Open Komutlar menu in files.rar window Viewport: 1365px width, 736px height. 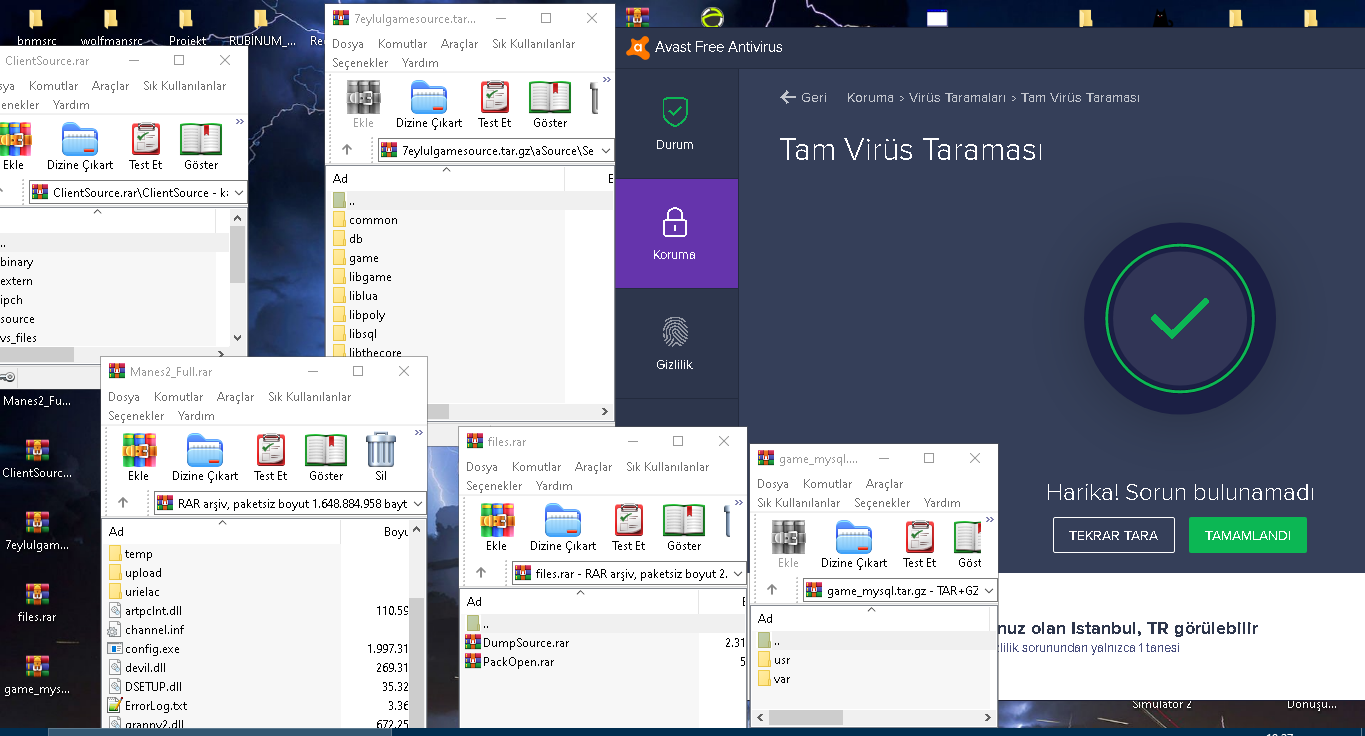coord(537,467)
